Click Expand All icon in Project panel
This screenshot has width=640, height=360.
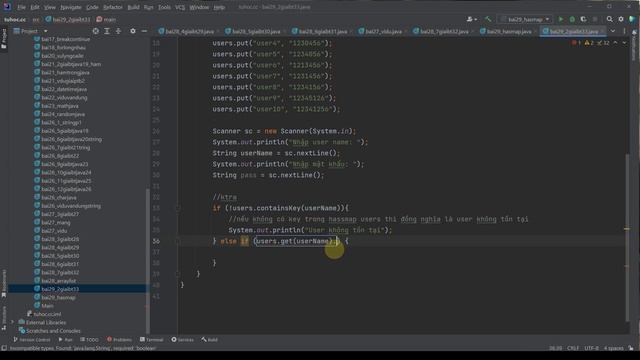(107, 31)
